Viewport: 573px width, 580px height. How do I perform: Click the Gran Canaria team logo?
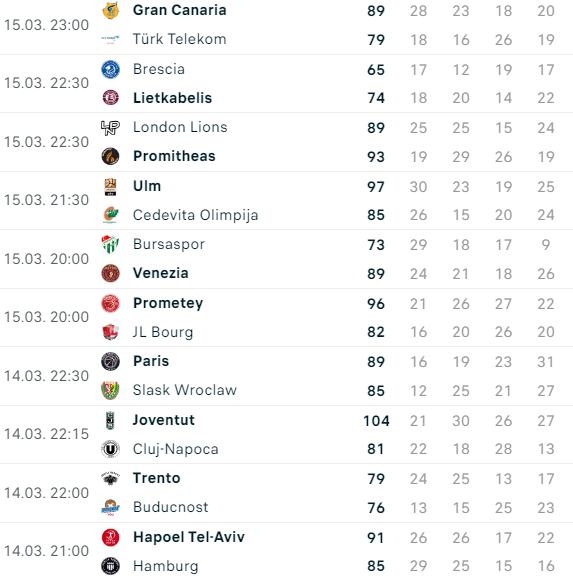click(111, 10)
